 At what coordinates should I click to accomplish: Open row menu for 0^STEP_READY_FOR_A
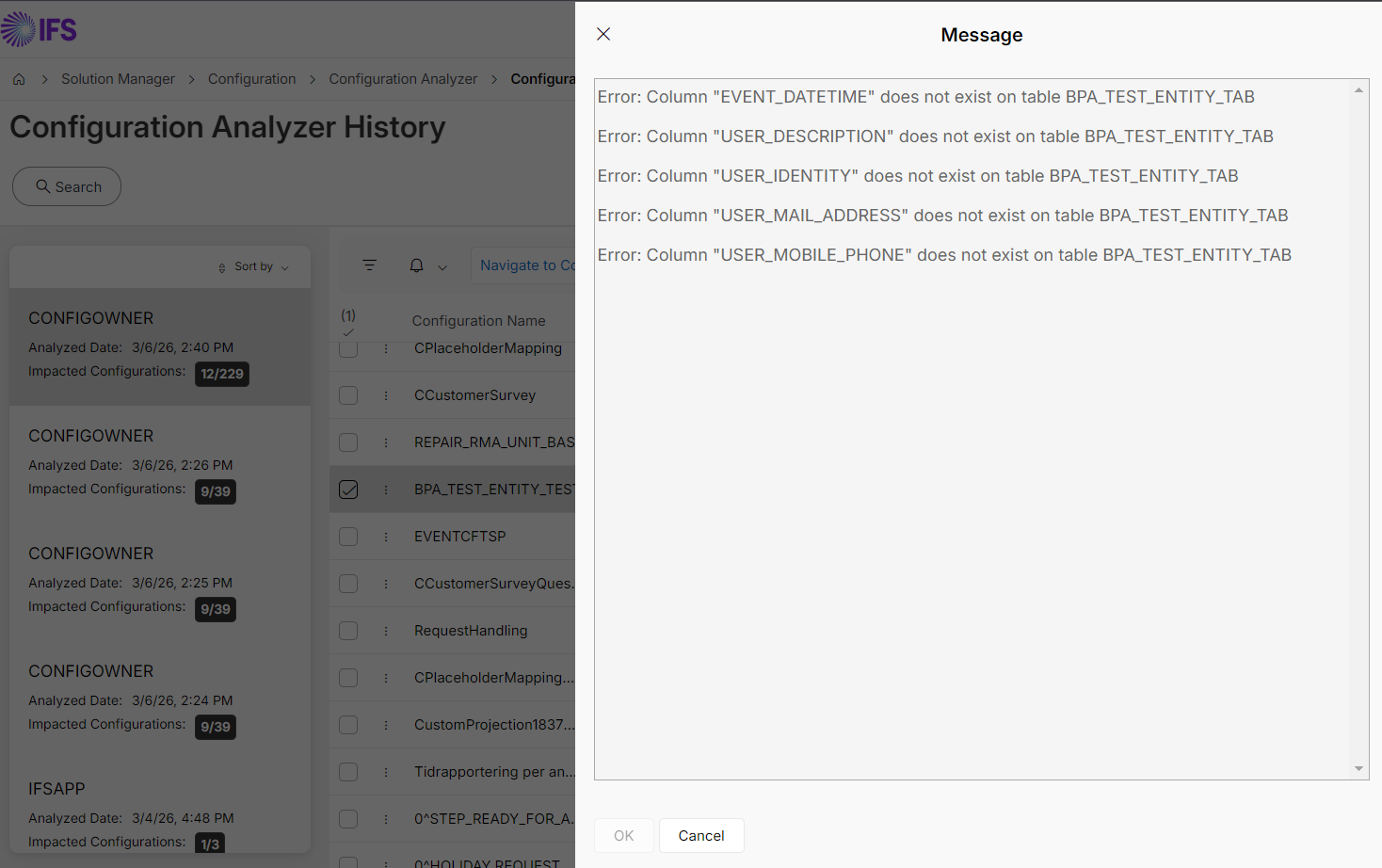386,819
